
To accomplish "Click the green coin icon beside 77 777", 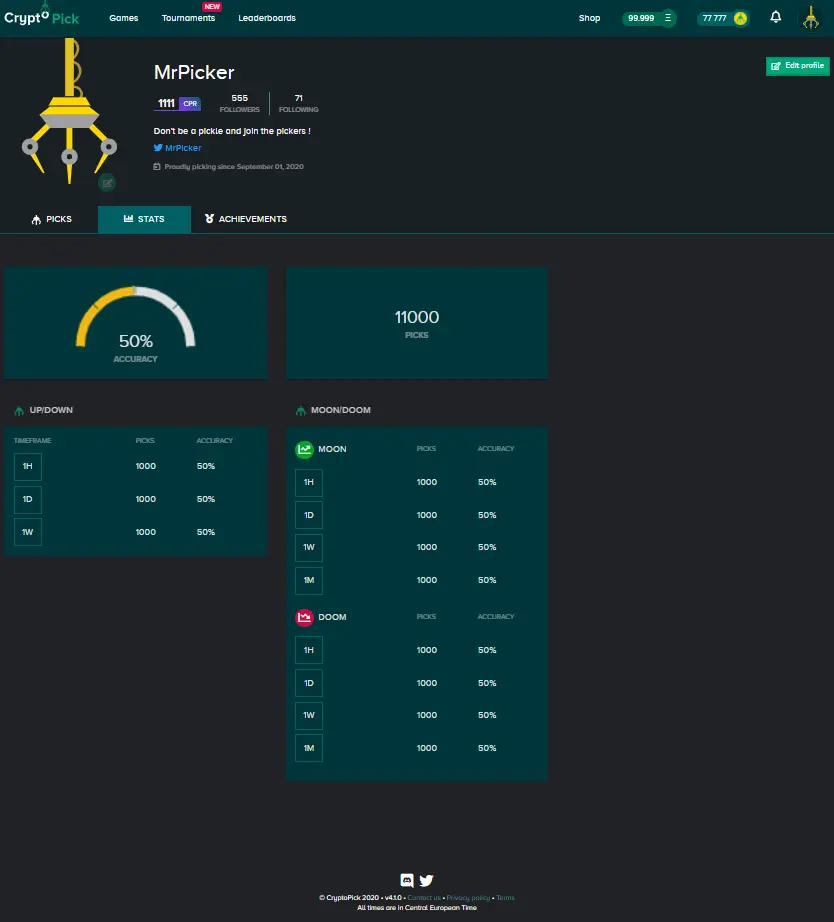I will tap(740, 18).
